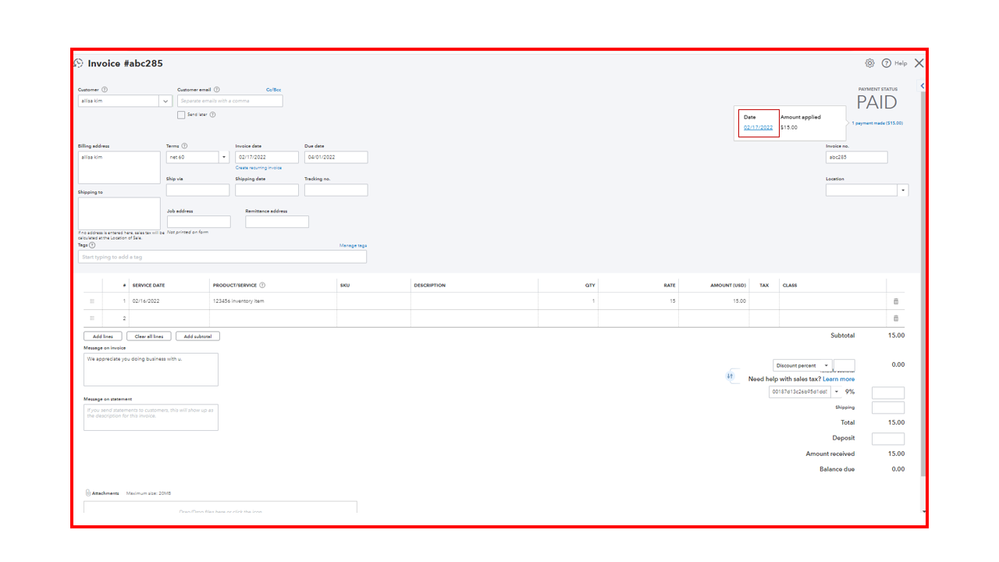Open the Location dropdown arrow
Viewport: 999px width, 562px height.
pyautogui.click(x=903, y=191)
